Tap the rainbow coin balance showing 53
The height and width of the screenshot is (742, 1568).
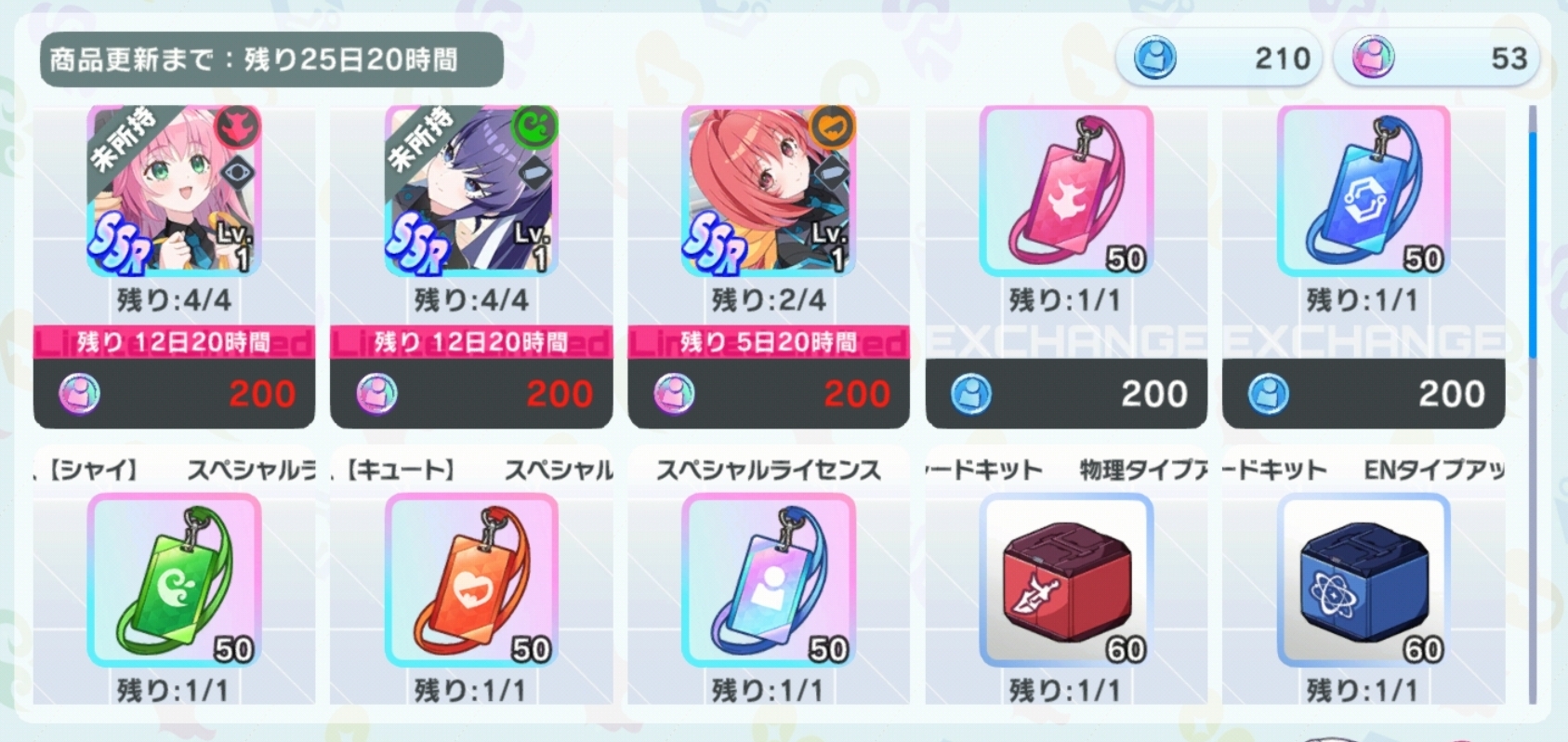tap(1437, 59)
